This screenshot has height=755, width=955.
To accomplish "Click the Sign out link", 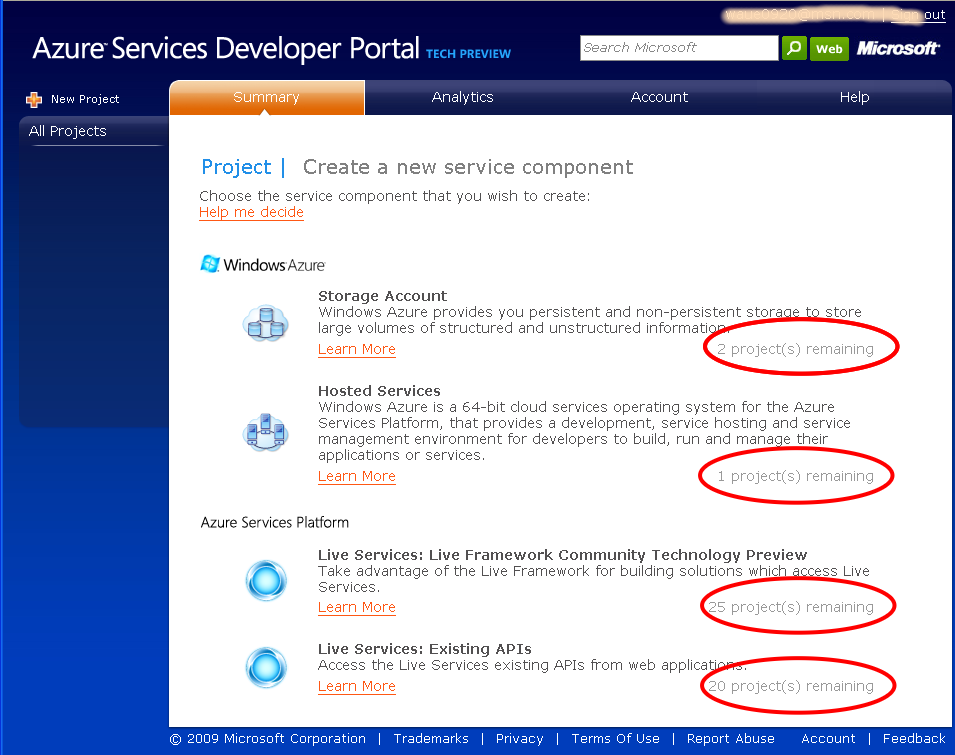I will (x=918, y=15).
